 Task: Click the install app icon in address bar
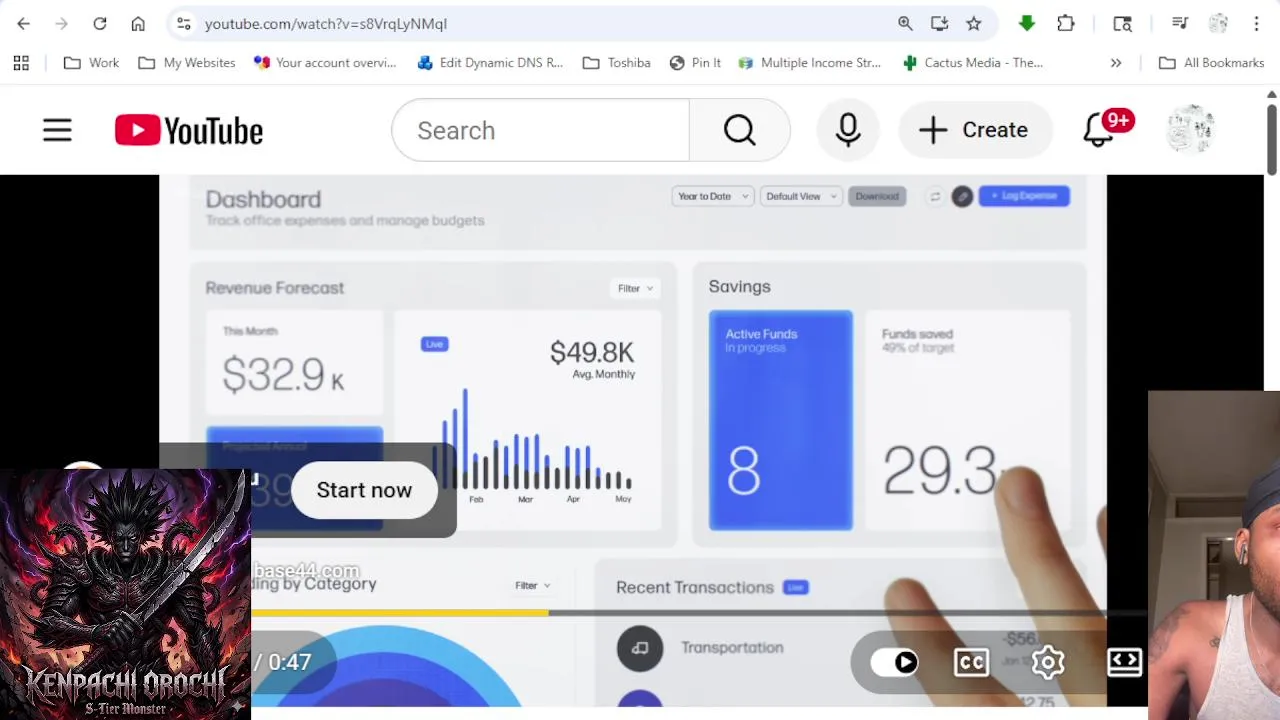939,23
